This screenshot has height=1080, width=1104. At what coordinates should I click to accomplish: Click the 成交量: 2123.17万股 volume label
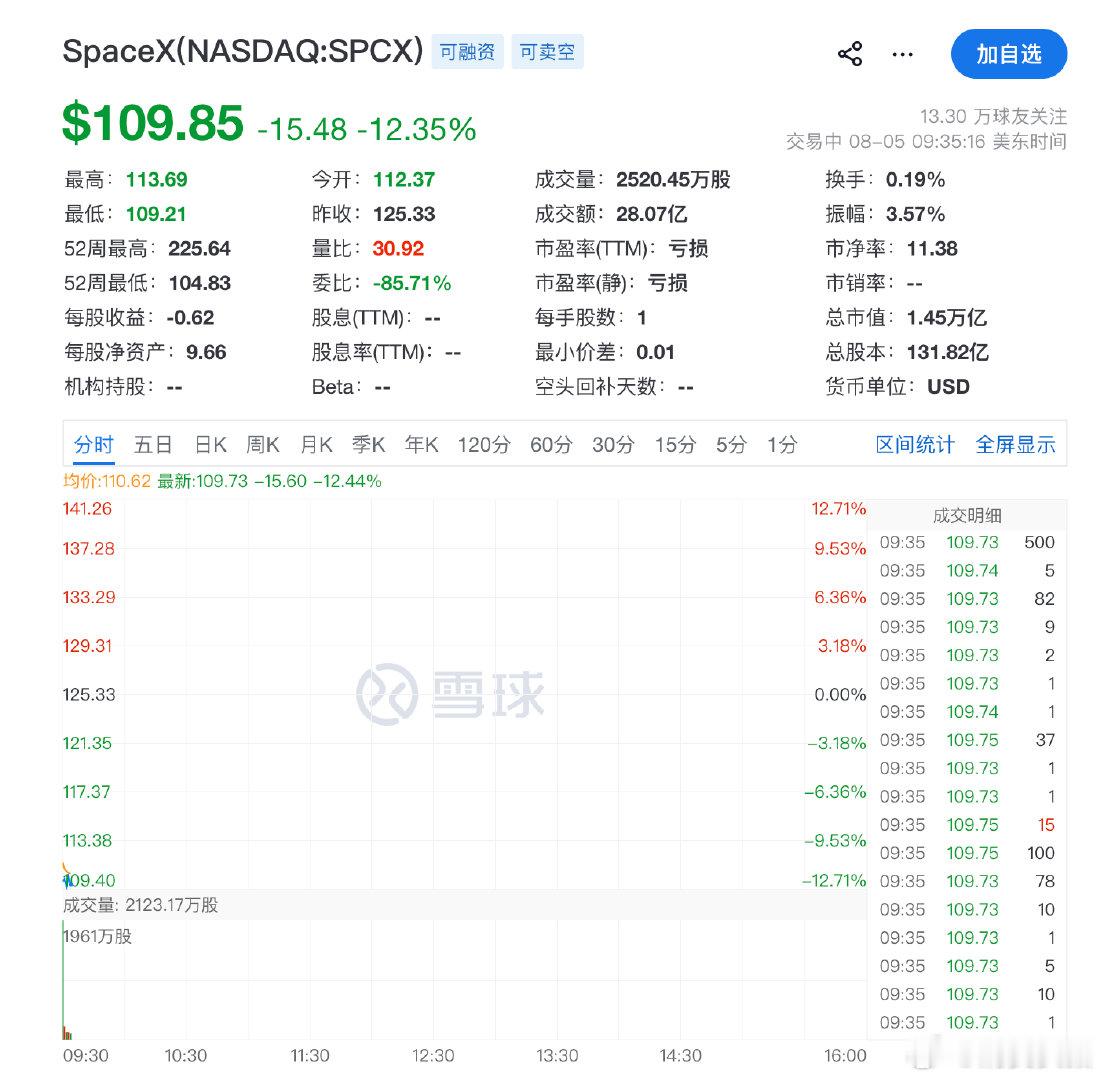(x=140, y=905)
